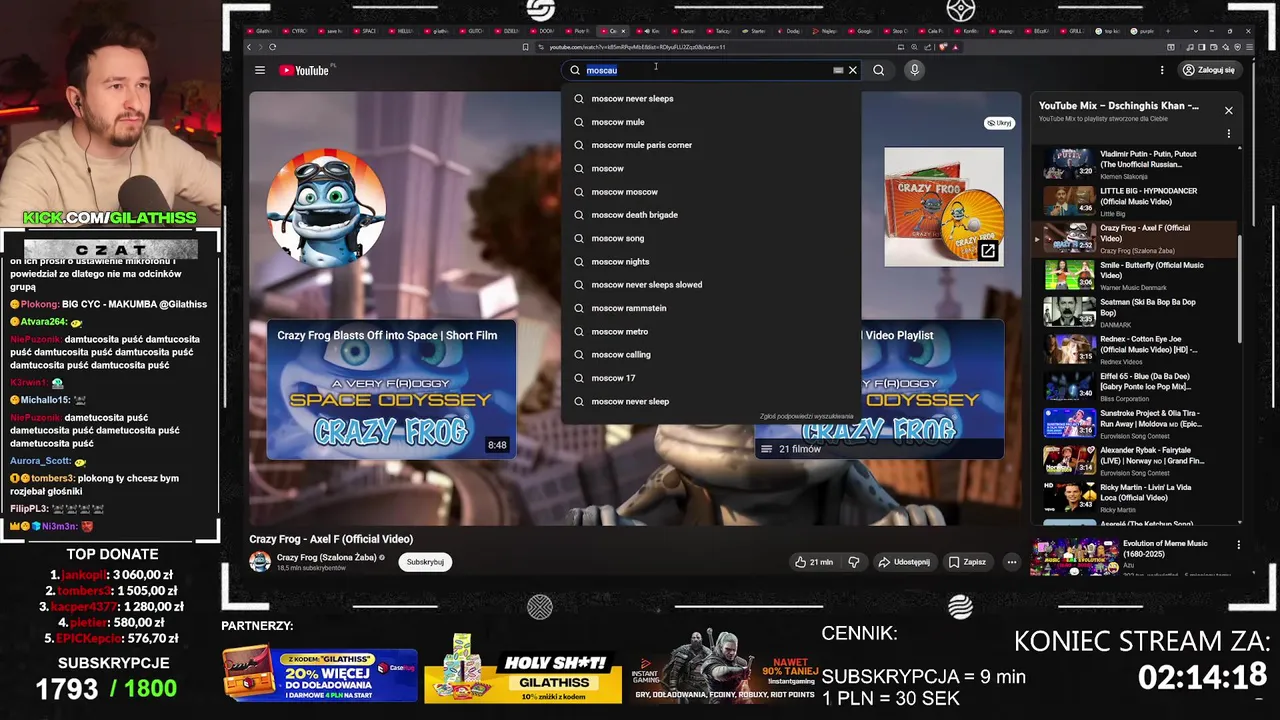The width and height of the screenshot is (1280, 720).
Task: Open playlist panel three-dot options
Action: pyautogui.click(x=1229, y=134)
